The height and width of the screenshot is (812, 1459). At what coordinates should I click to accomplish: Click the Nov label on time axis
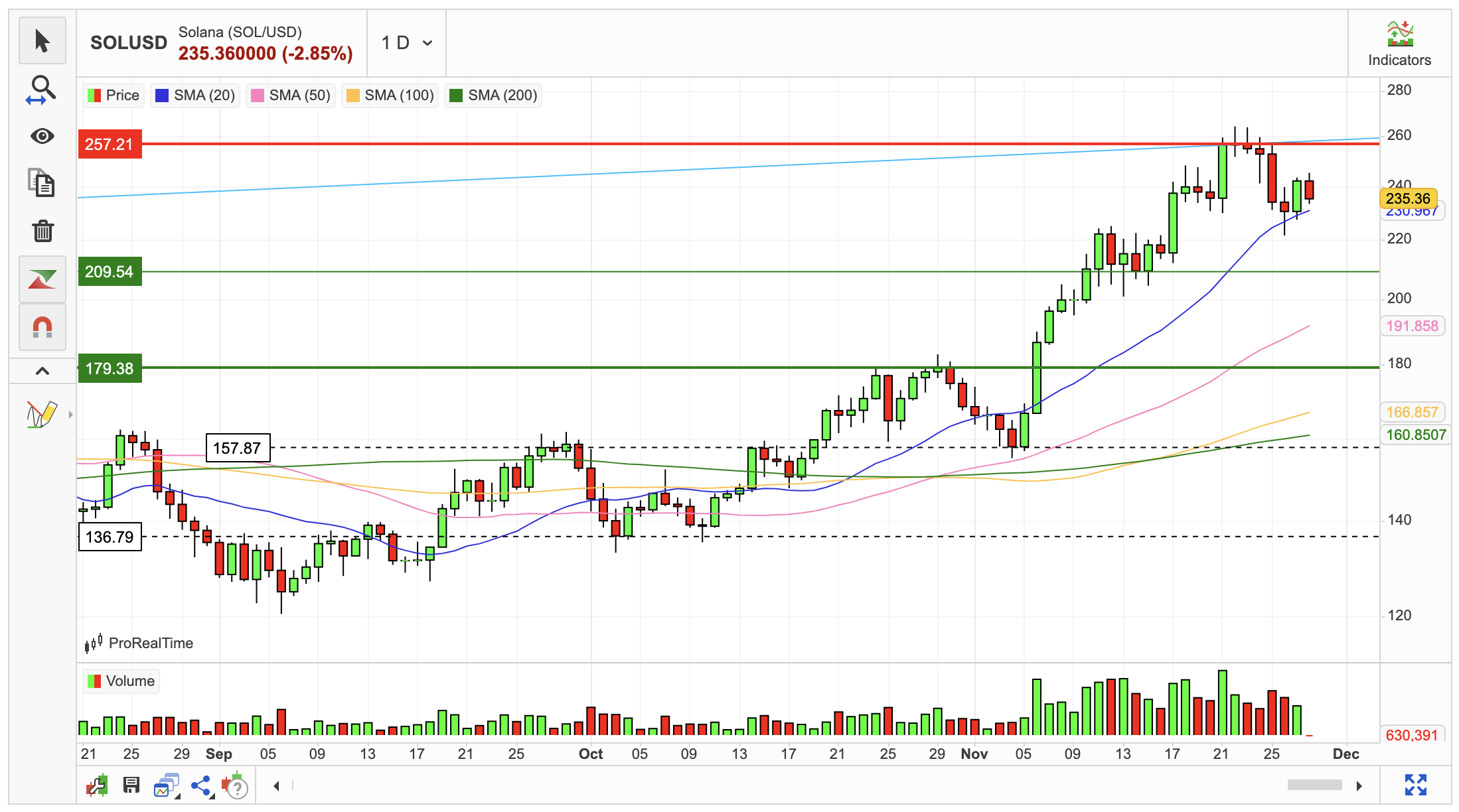coord(974,754)
